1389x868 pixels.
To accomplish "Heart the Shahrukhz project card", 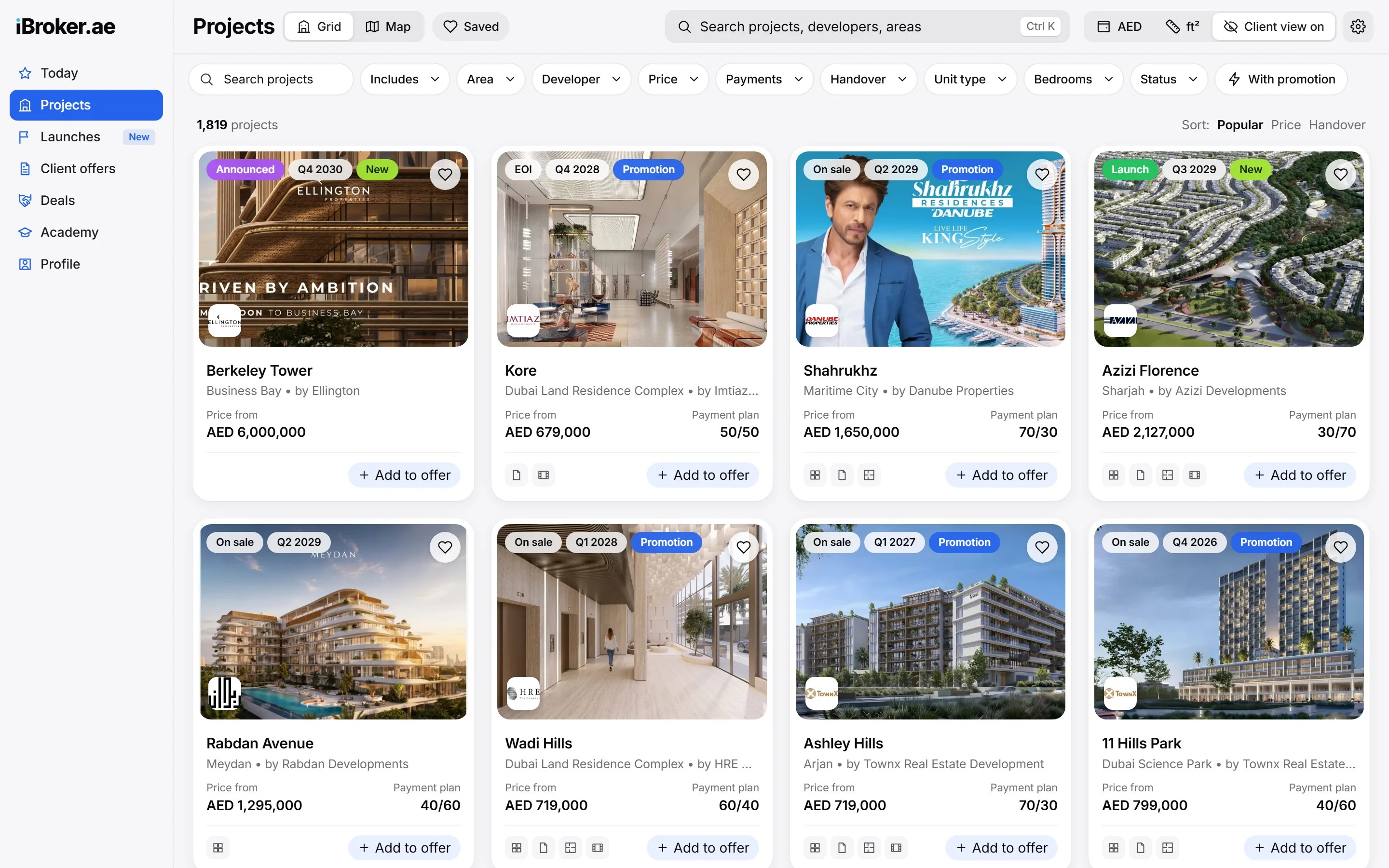I will pos(1042,175).
